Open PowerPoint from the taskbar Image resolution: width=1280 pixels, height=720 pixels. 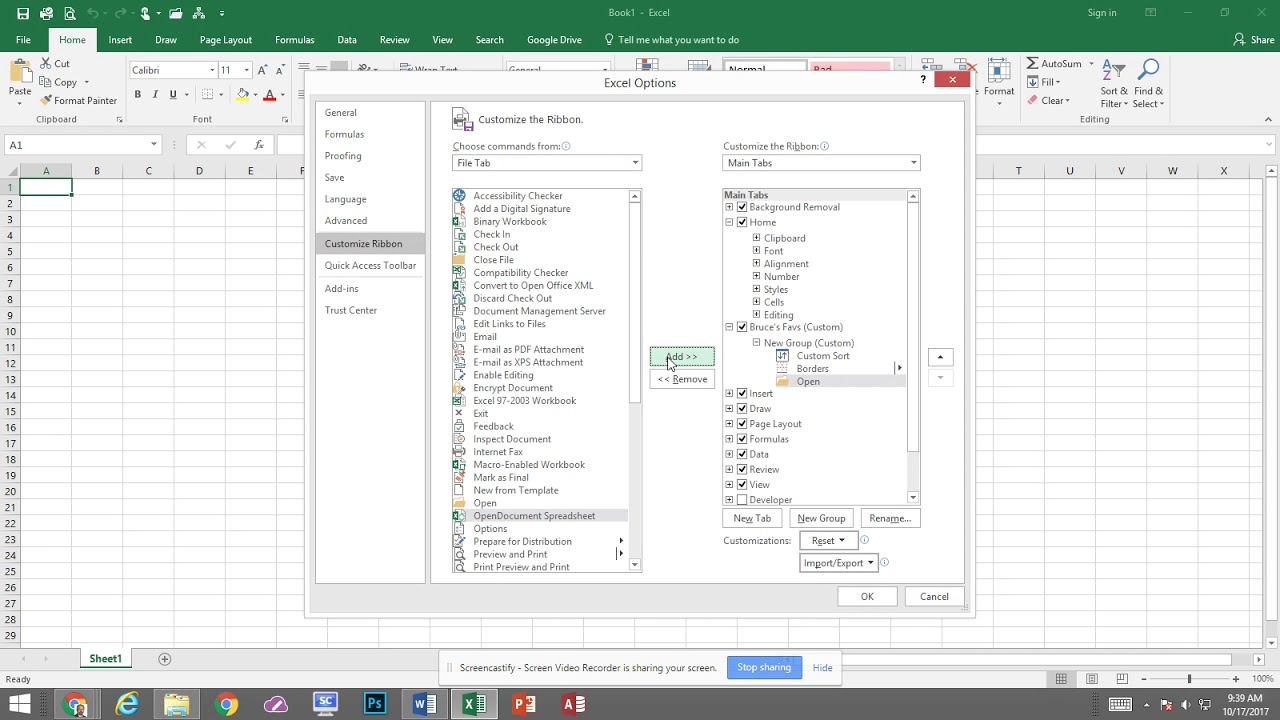coord(524,704)
